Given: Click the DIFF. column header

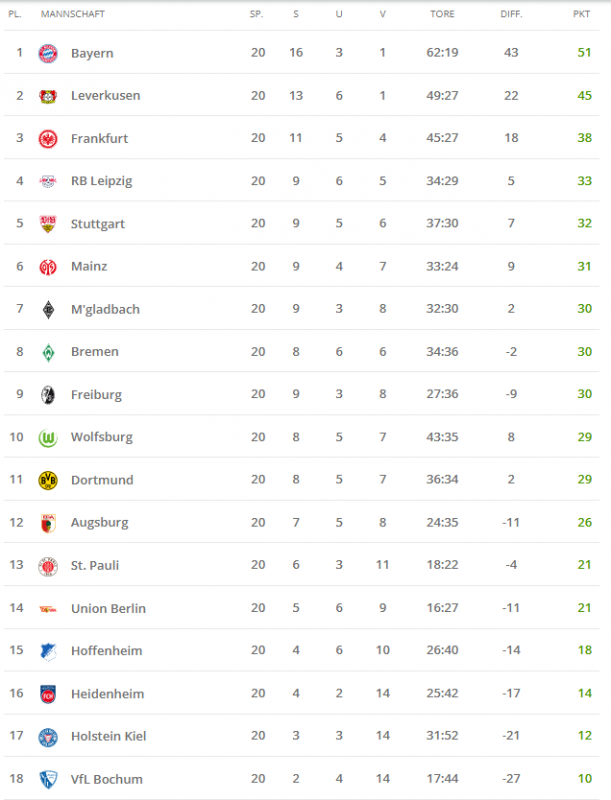Looking at the screenshot, I should [x=511, y=14].
